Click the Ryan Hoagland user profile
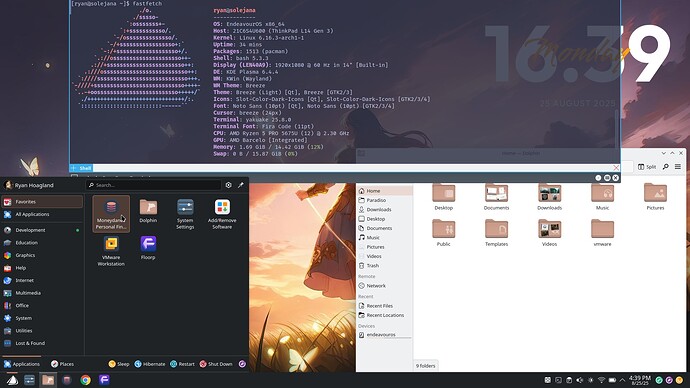Screen dimensions: 690x388 pos(29,185)
